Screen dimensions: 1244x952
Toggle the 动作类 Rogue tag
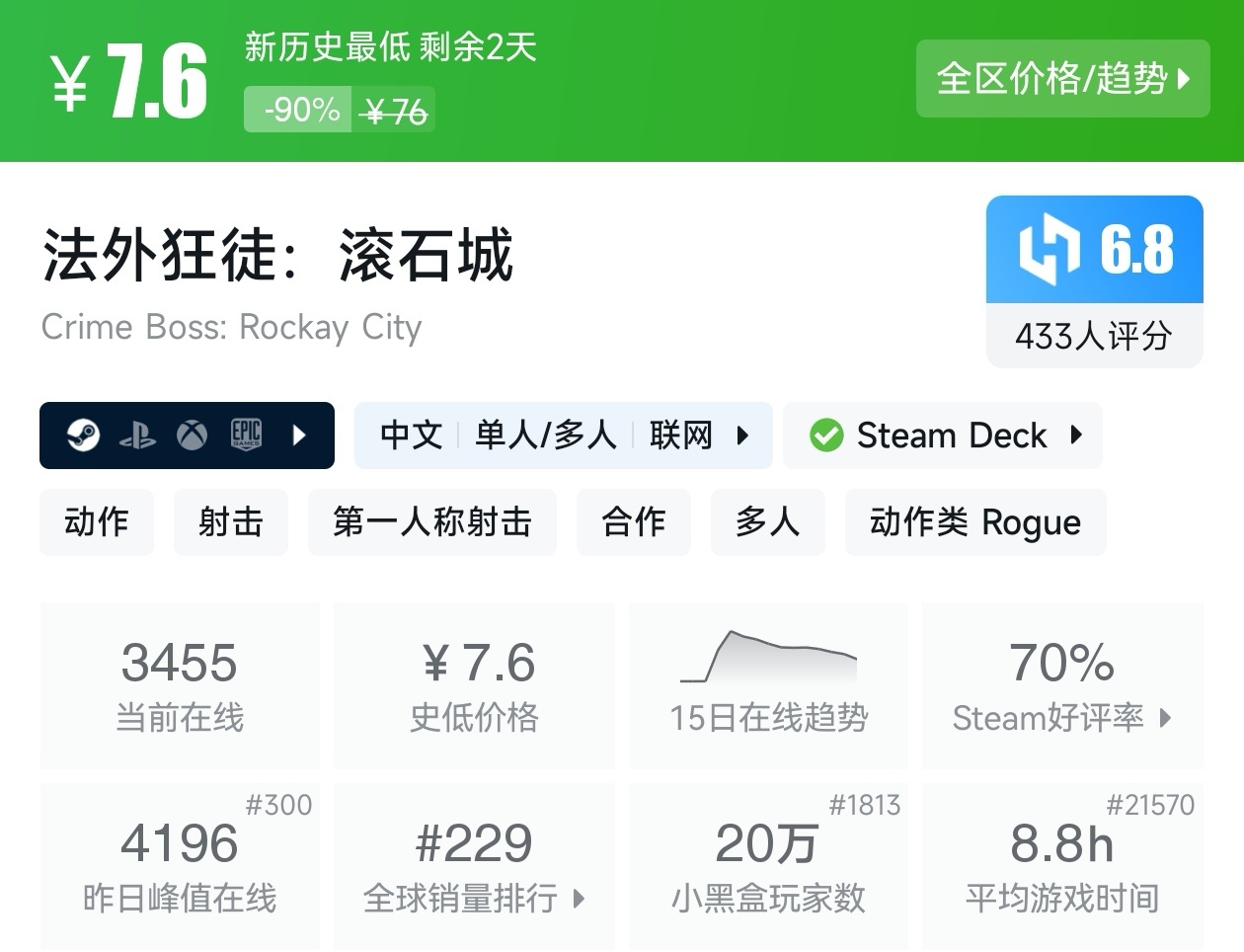pos(975,522)
